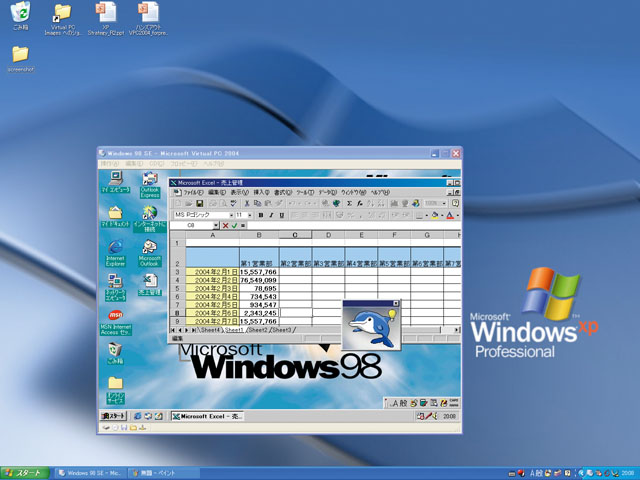
Task: Select cell with date 2004年2月1日
Action: click(213, 272)
